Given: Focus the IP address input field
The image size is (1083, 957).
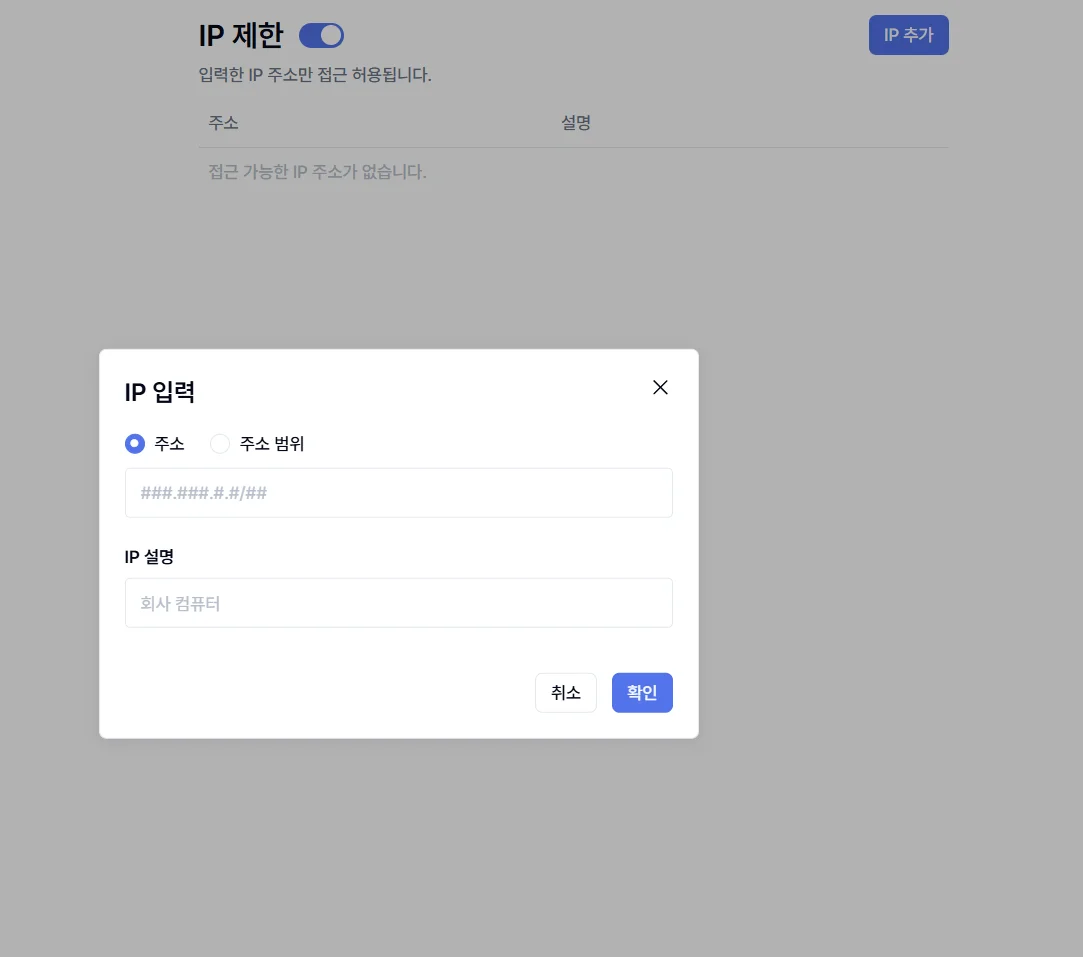Looking at the screenshot, I should 398,493.
